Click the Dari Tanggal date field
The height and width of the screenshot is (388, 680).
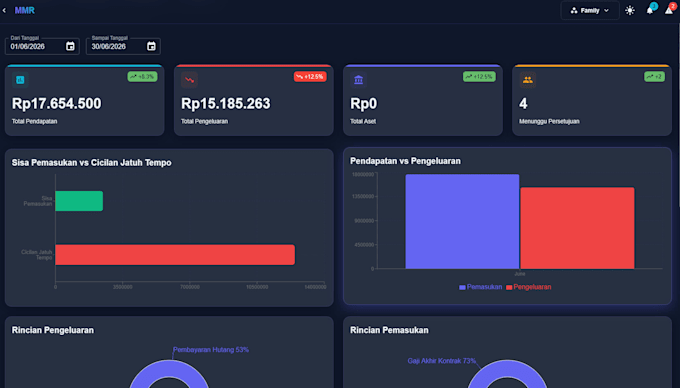tap(42, 46)
